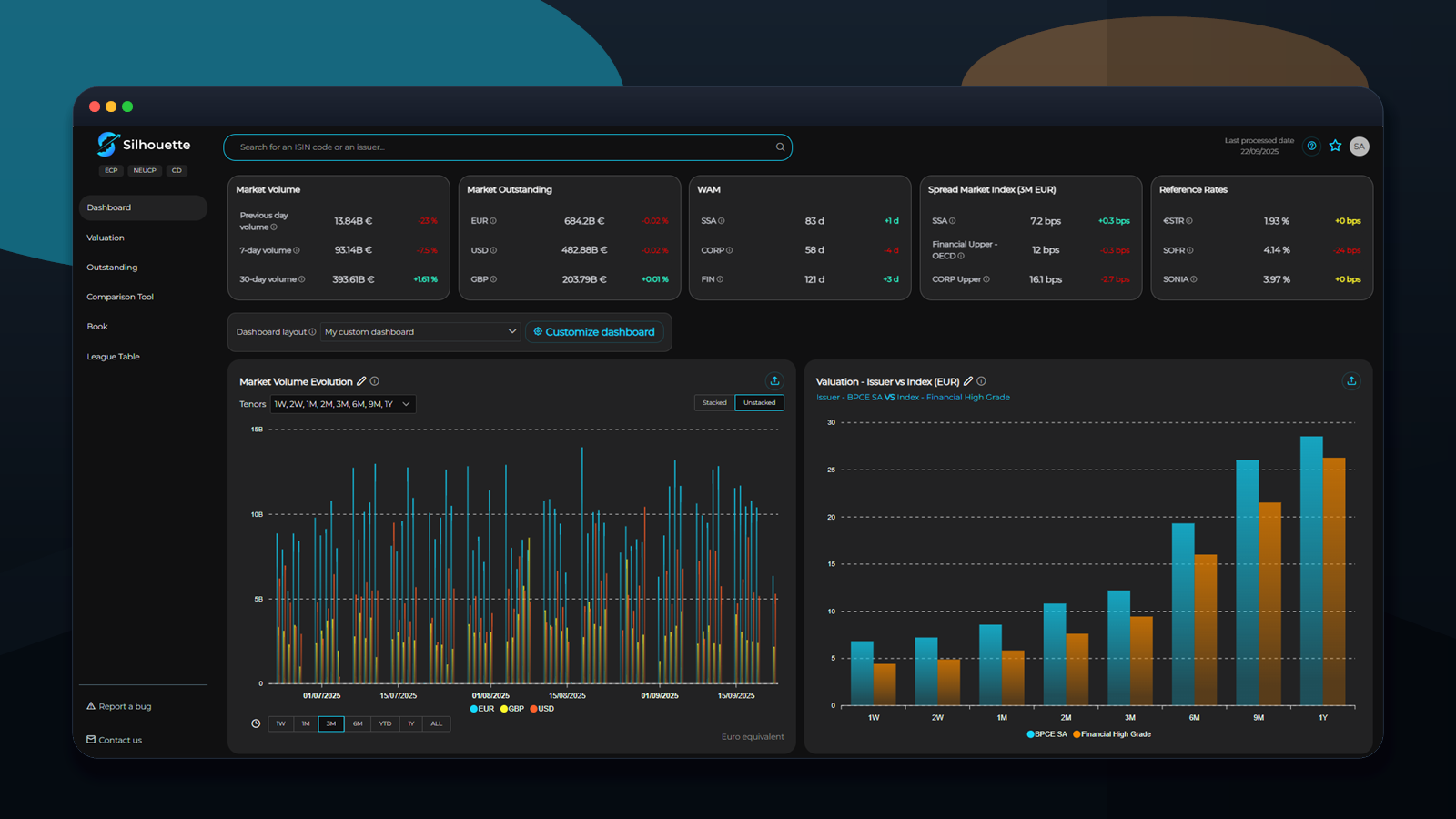
Task: Click the clock icon beside time ranges
Action: pyautogui.click(x=256, y=723)
